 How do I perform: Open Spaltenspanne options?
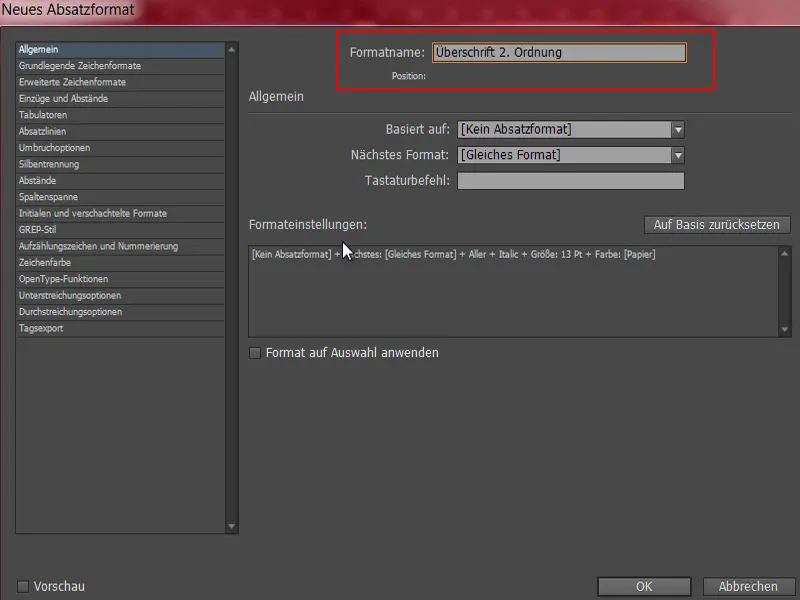pyautogui.click(x=120, y=196)
